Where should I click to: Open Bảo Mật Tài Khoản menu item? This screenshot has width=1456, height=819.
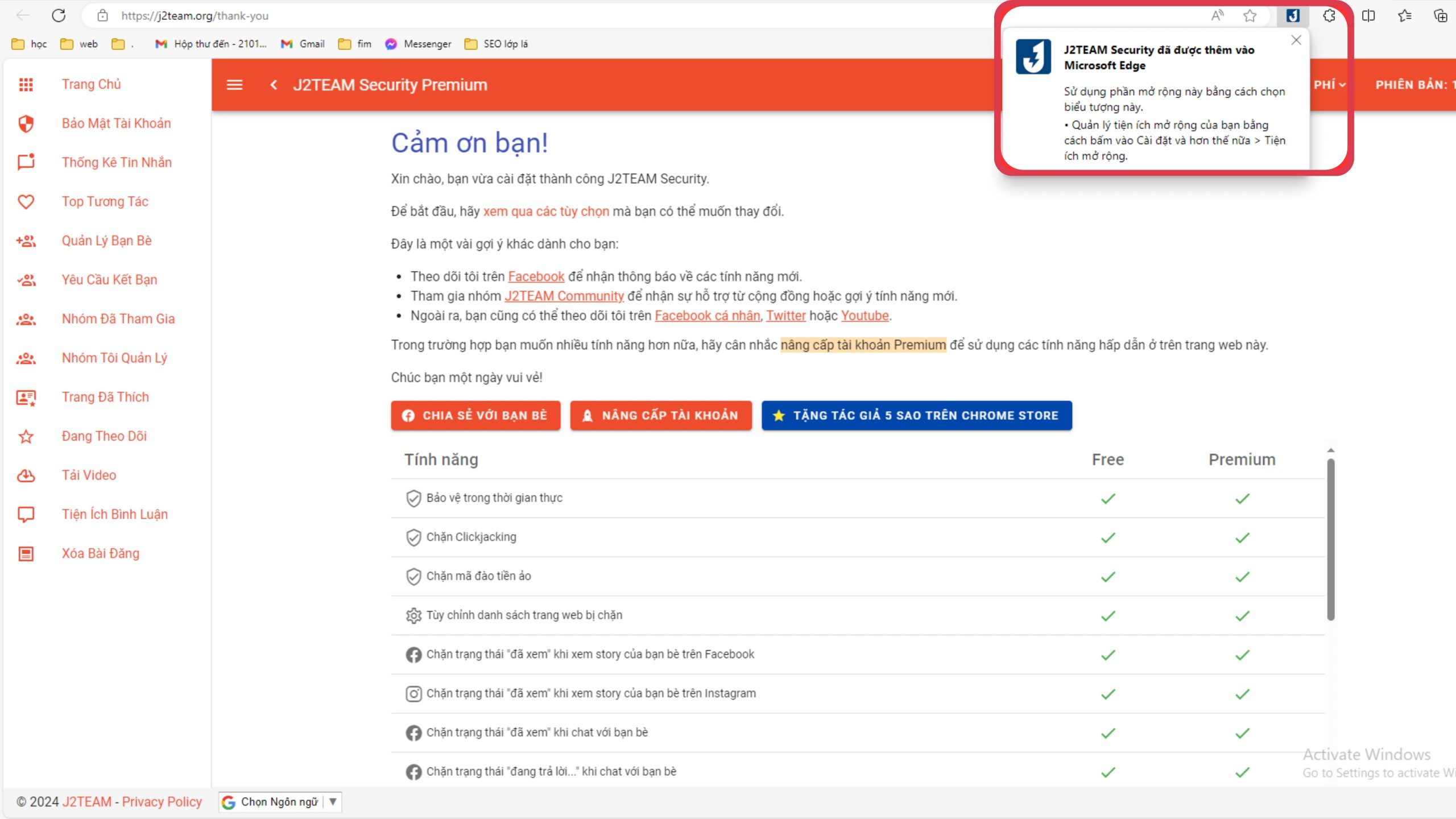(x=117, y=123)
